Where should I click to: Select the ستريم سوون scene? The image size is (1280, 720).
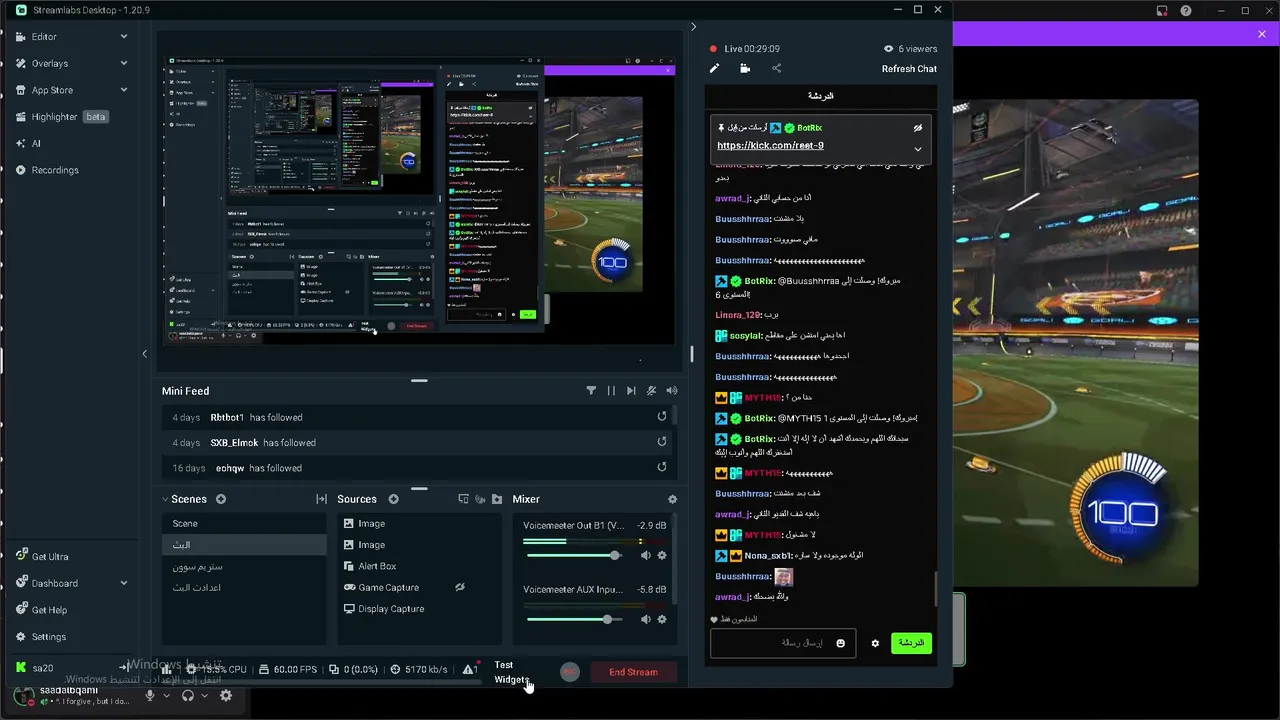(x=244, y=566)
